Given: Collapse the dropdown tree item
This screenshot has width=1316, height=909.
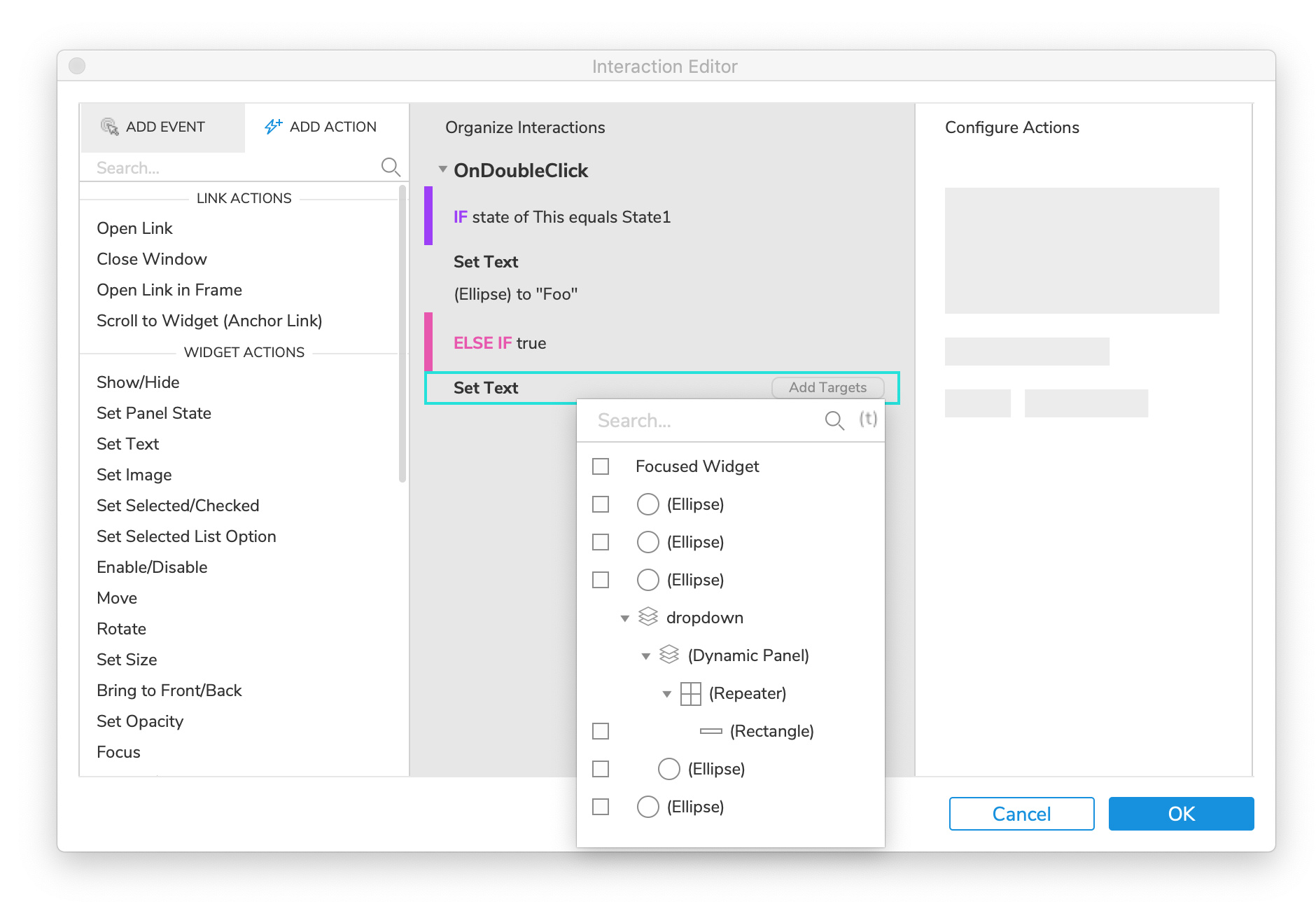Looking at the screenshot, I should click(624, 617).
